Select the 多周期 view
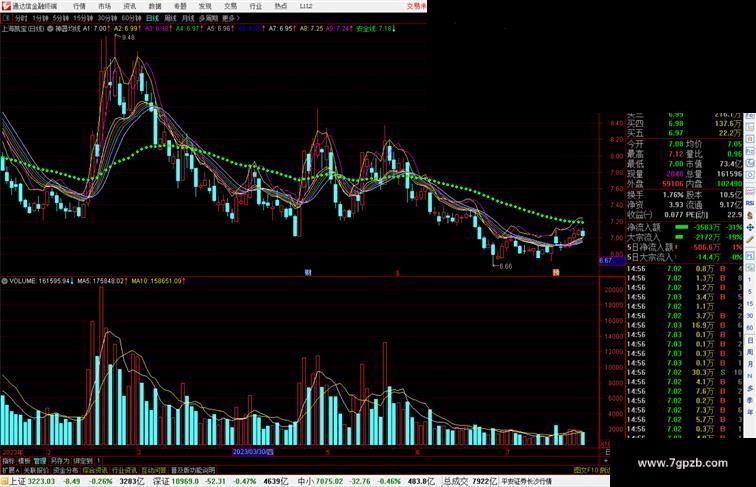This screenshot has height=487, width=756. click(x=208, y=18)
